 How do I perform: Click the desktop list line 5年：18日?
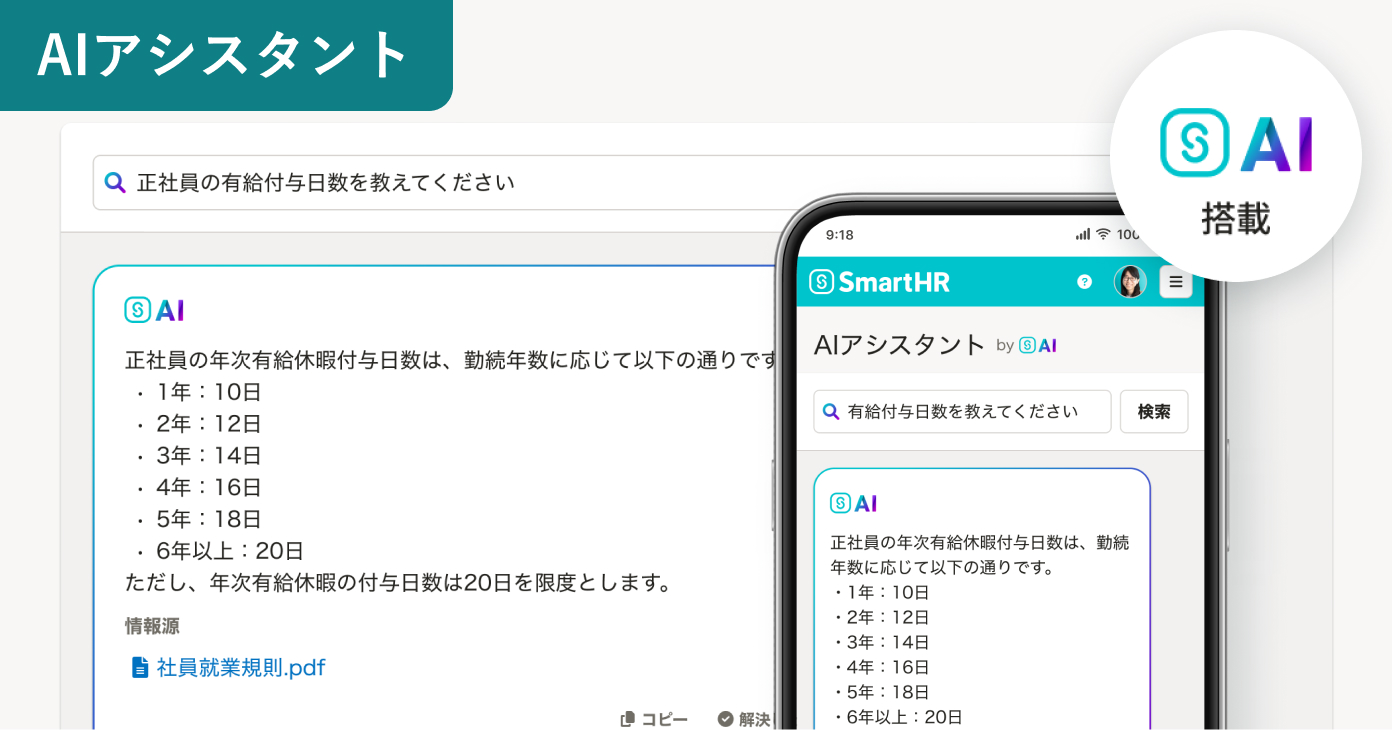pos(208,519)
